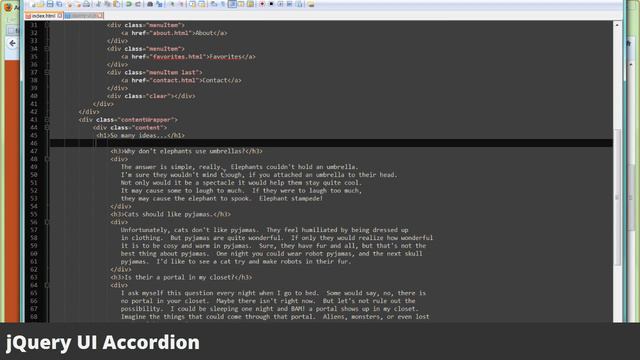Close the index.html tab
The width and height of the screenshot is (640, 360).
pyautogui.click(x=60, y=16)
